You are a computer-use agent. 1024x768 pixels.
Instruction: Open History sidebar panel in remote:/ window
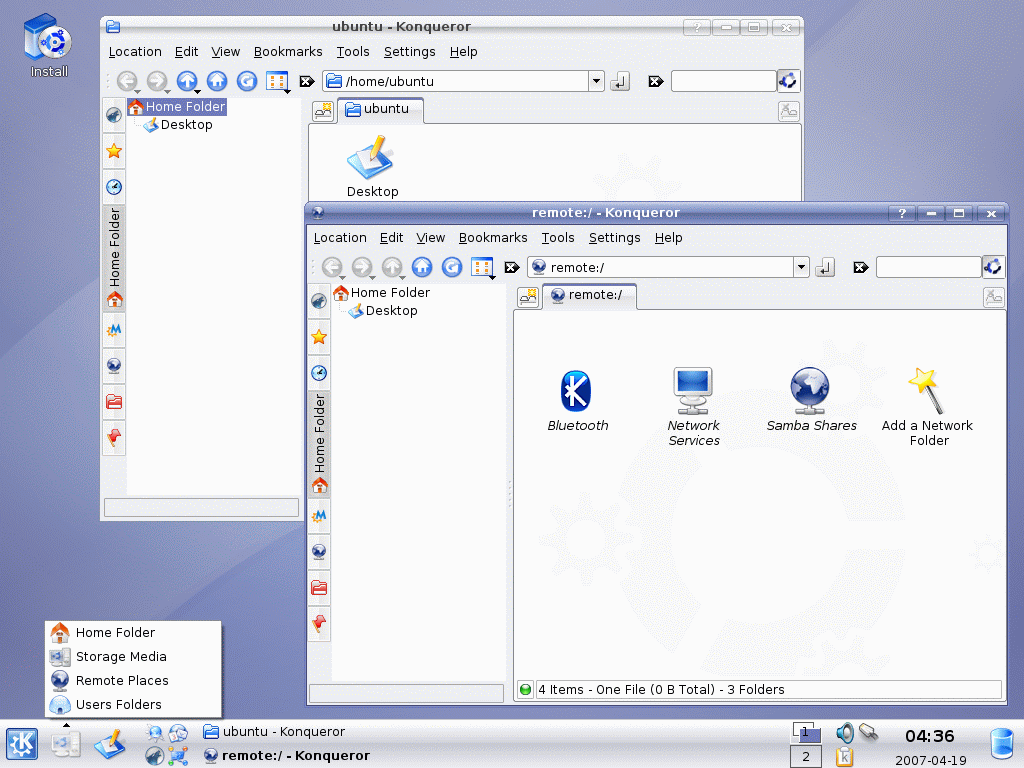(x=319, y=373)
